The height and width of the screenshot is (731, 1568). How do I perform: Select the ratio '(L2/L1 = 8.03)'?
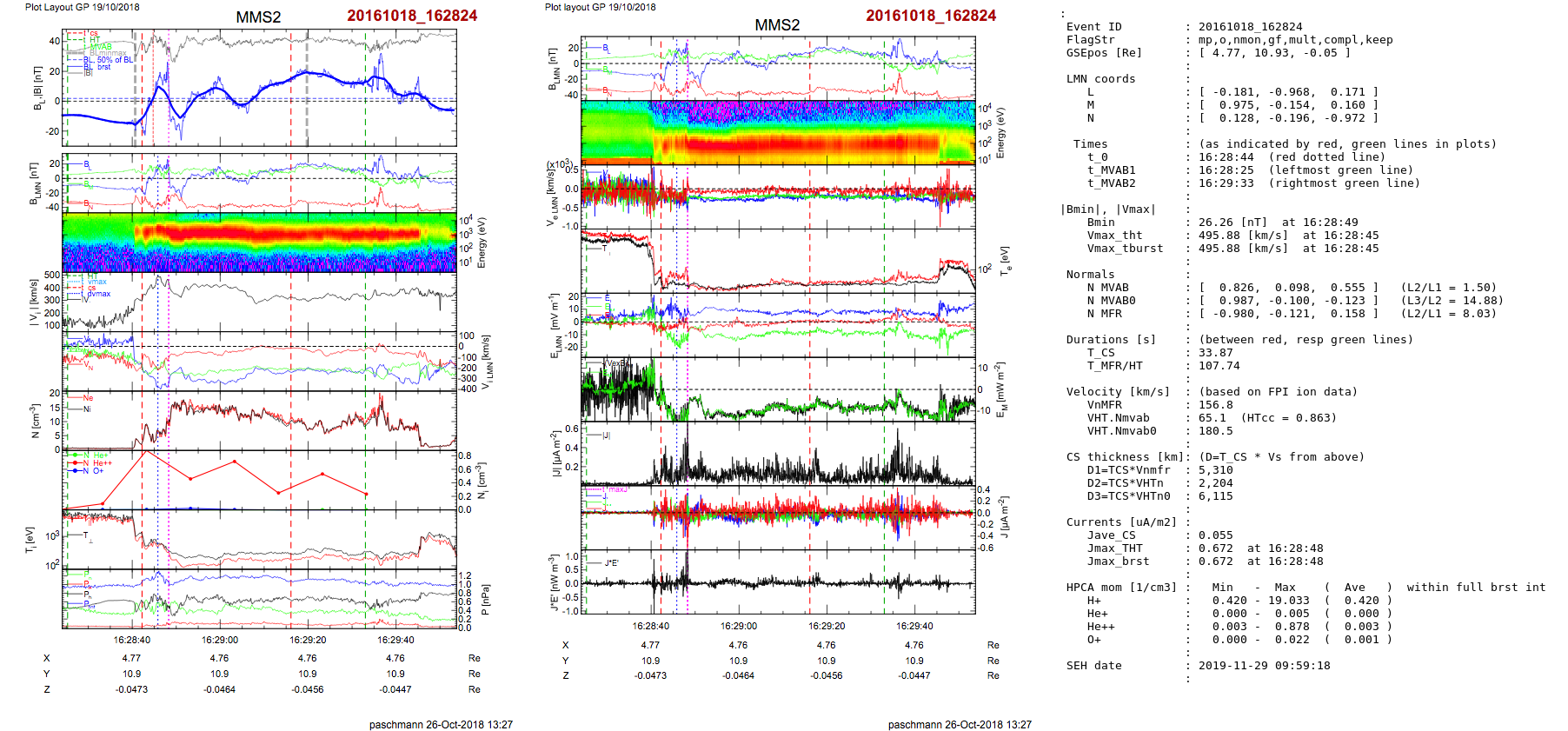point(1448,314)
